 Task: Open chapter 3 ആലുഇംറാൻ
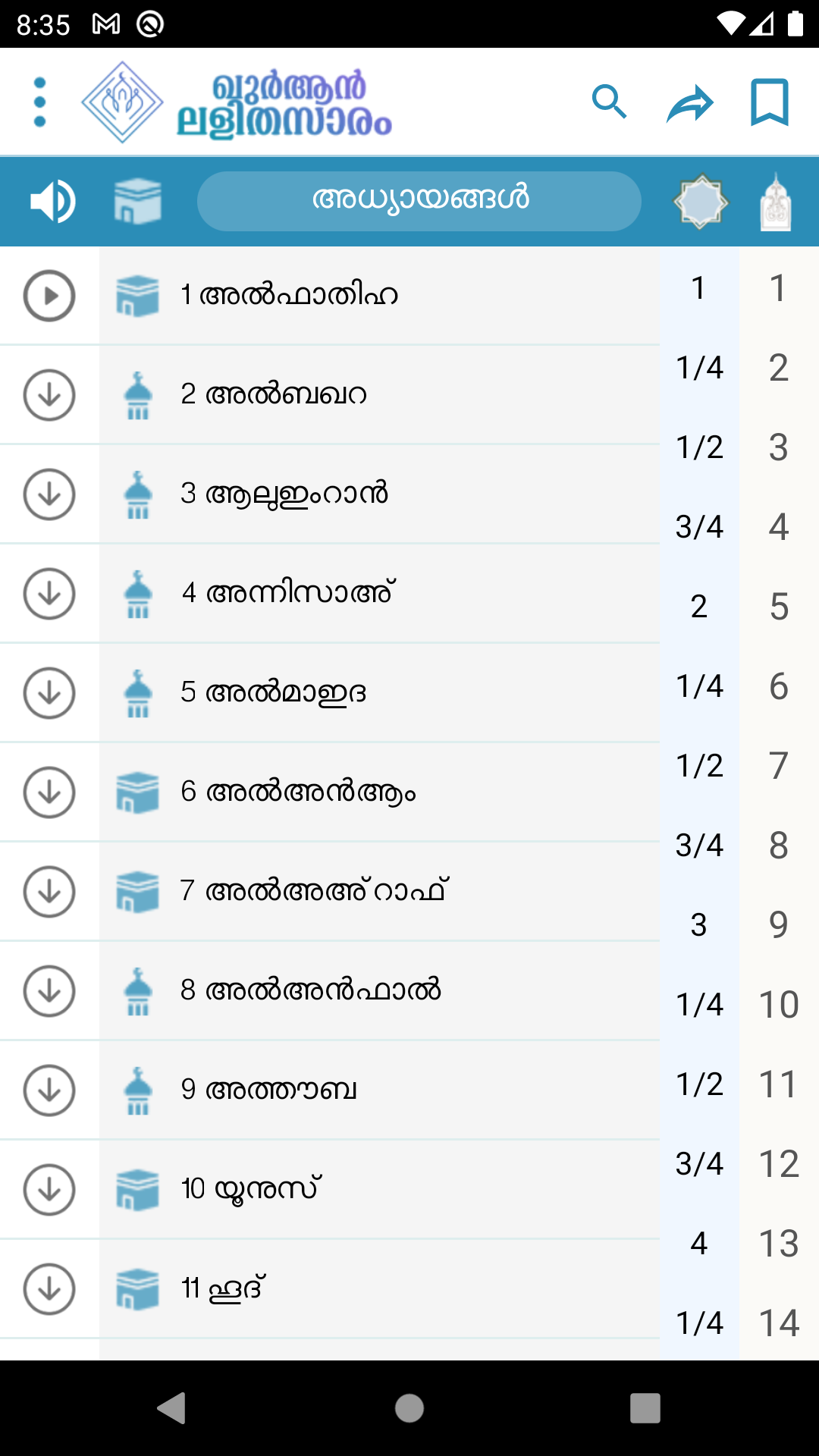[x=379, y=494]
